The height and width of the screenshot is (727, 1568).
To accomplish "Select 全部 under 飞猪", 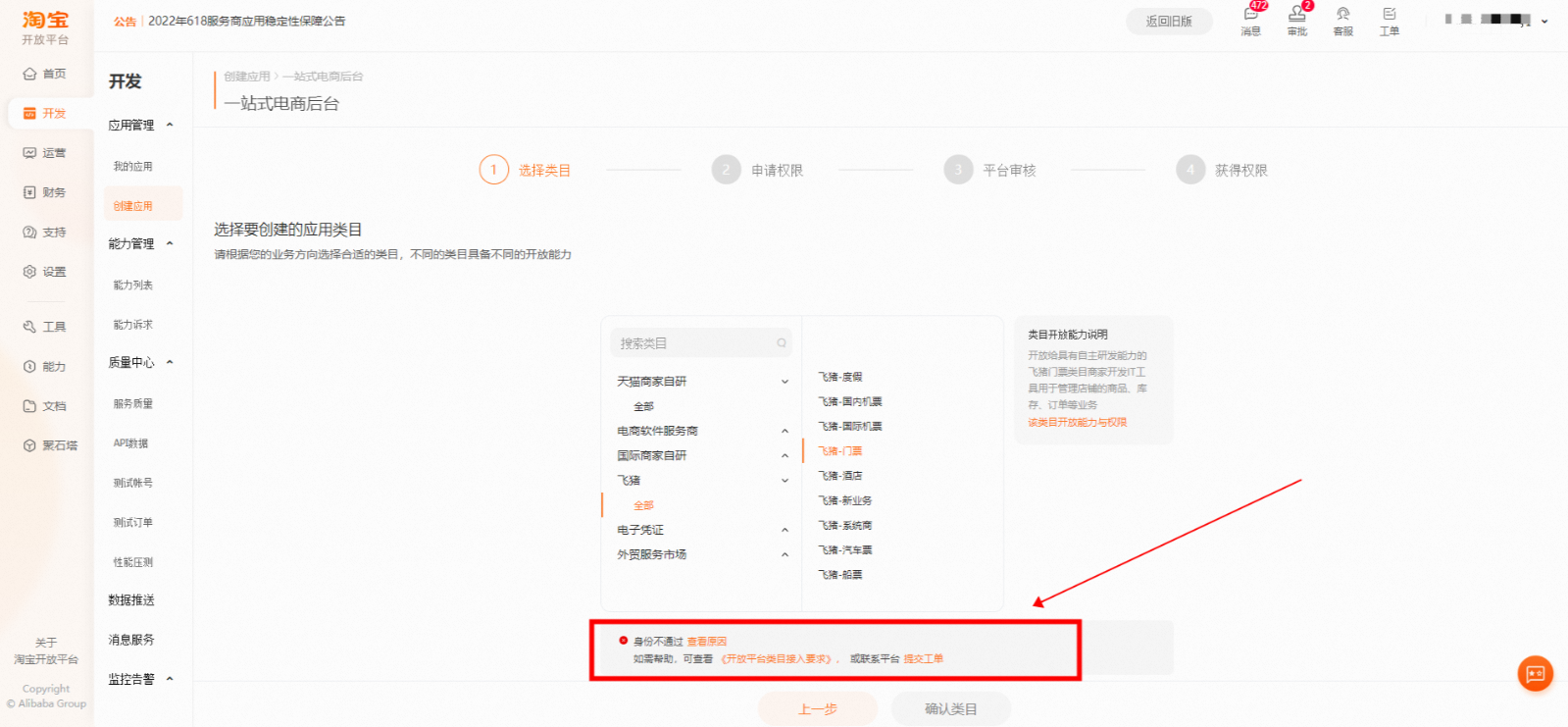I will click(643, 505).
